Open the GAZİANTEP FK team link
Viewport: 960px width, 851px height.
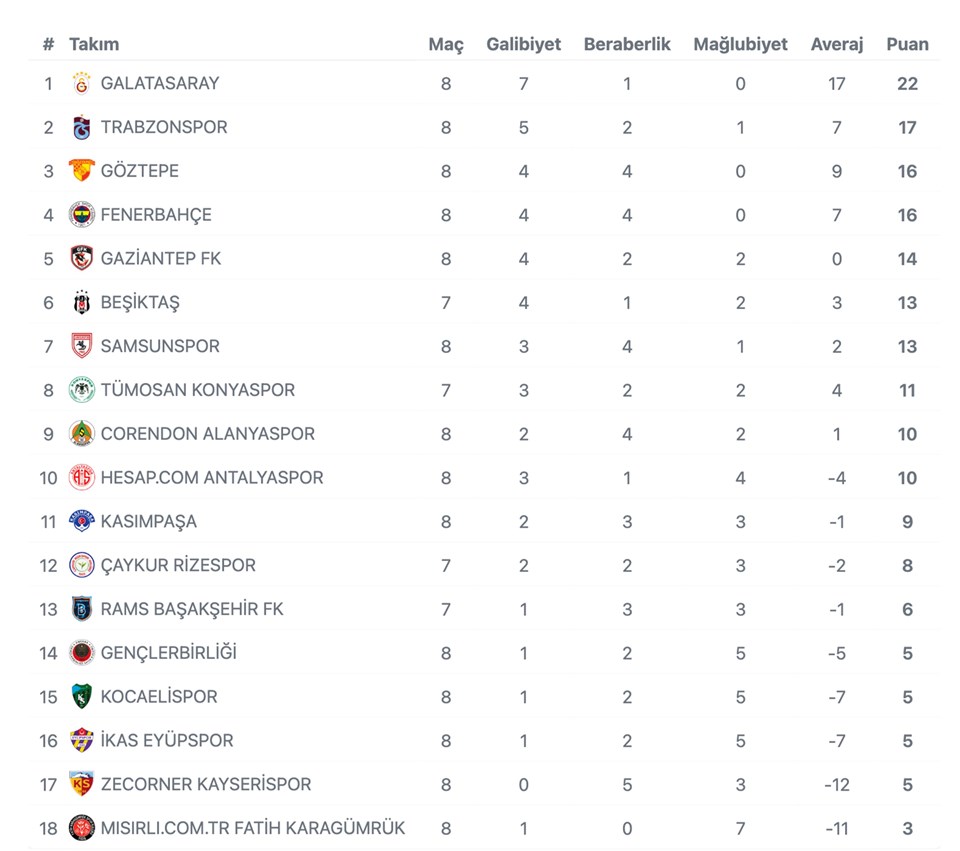161,259
